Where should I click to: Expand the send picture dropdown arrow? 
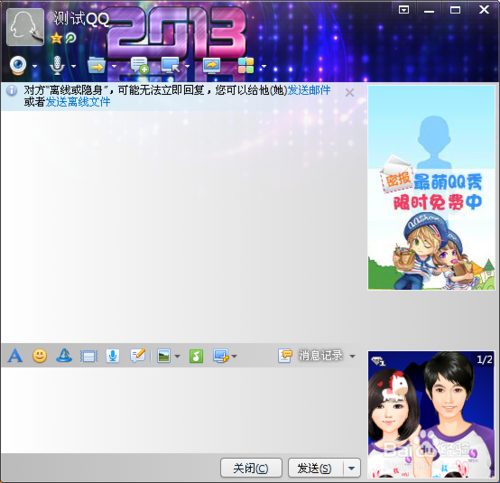[177, 356]
